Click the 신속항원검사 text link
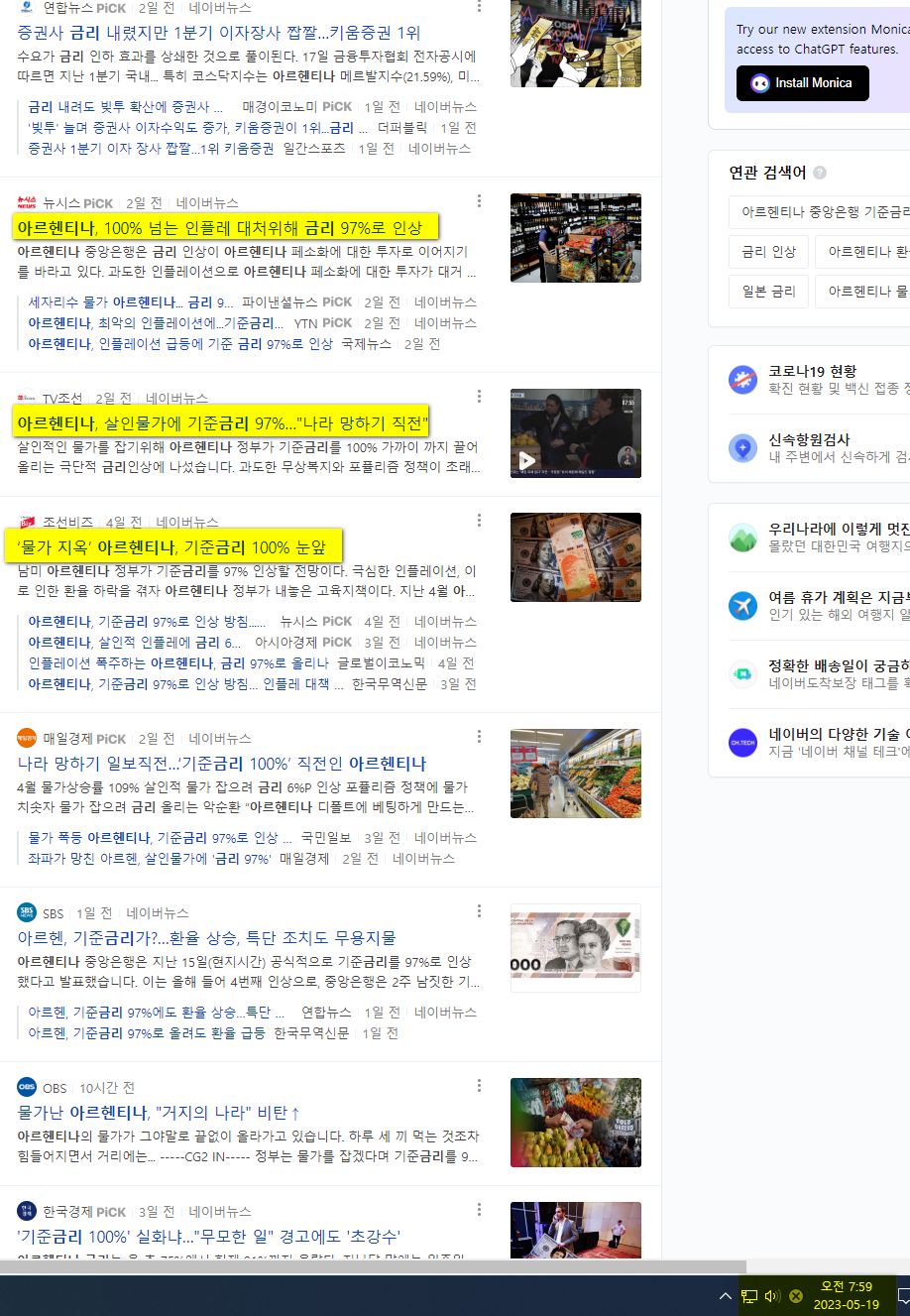 pyautogui.click(x=810, y=439)
